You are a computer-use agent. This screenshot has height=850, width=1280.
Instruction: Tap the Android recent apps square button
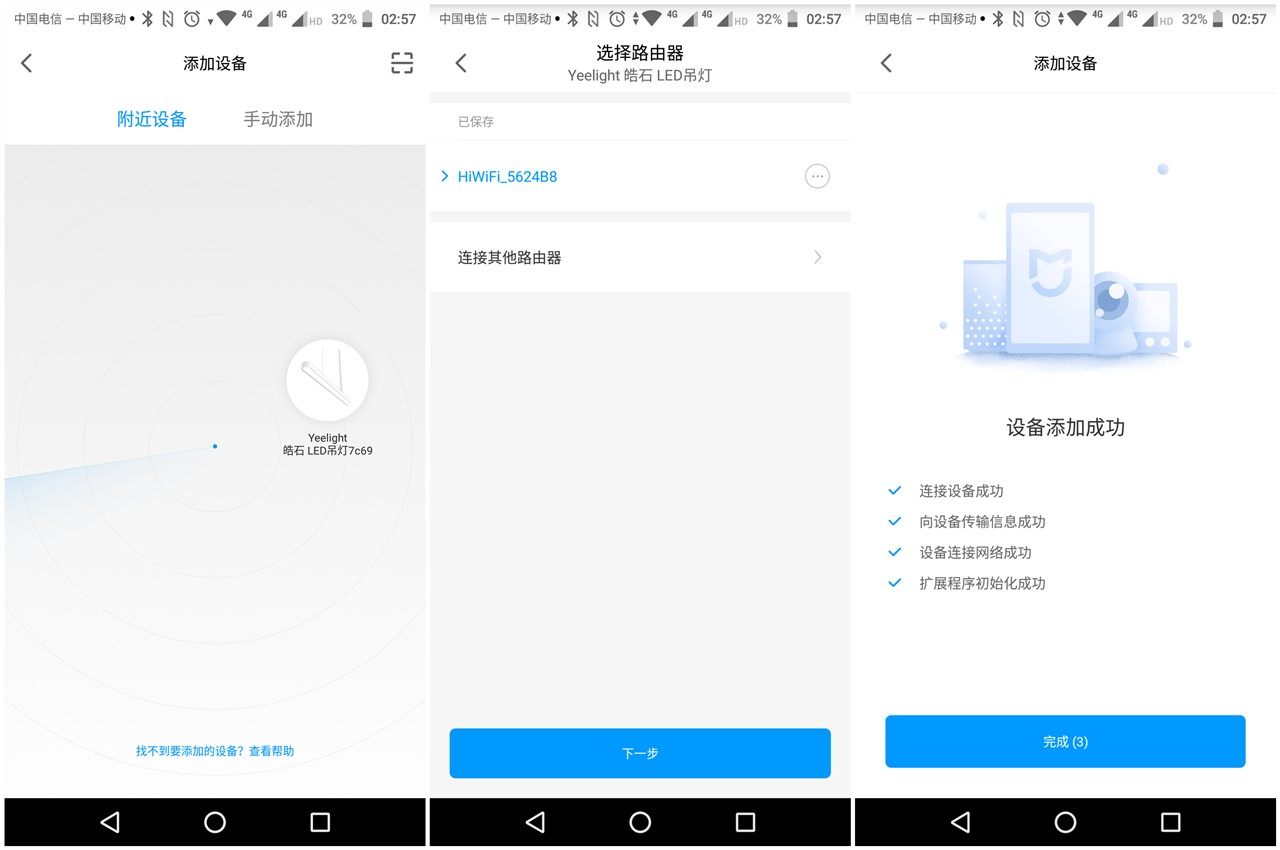tap(320, 822)
